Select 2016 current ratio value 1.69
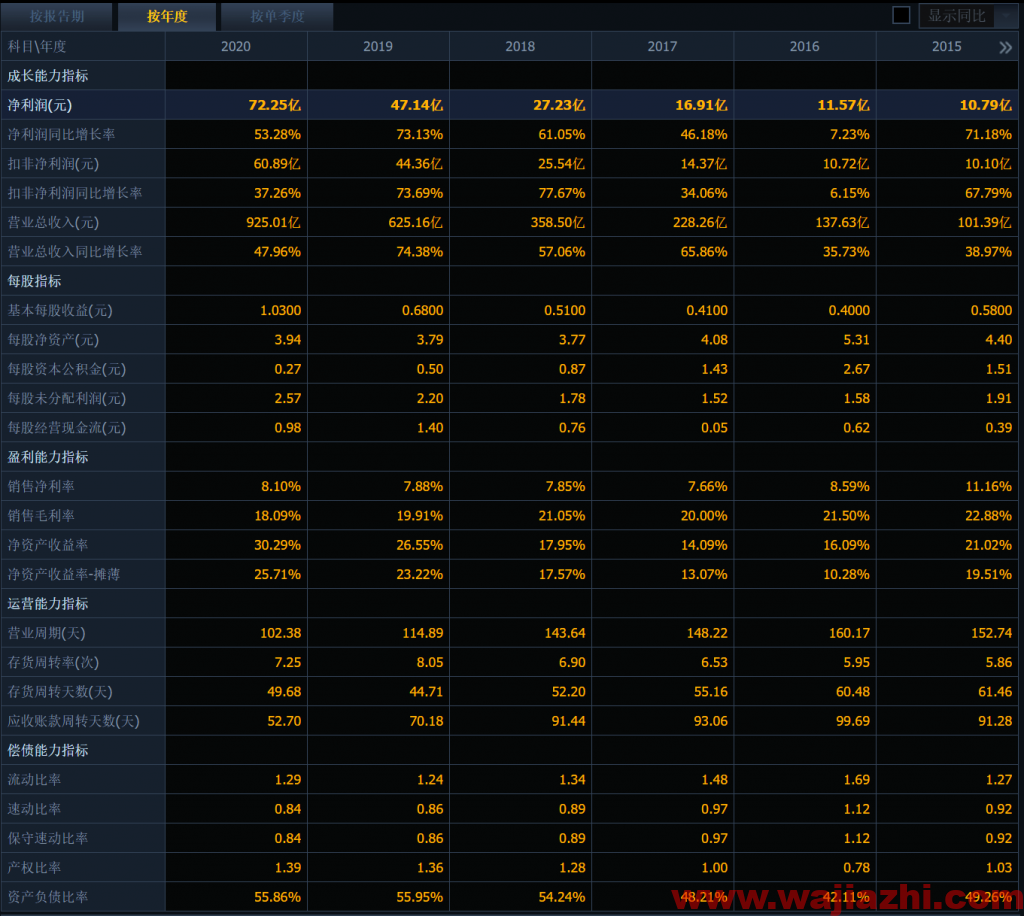Screen dimensions: 1024x916 pos(856,780)
